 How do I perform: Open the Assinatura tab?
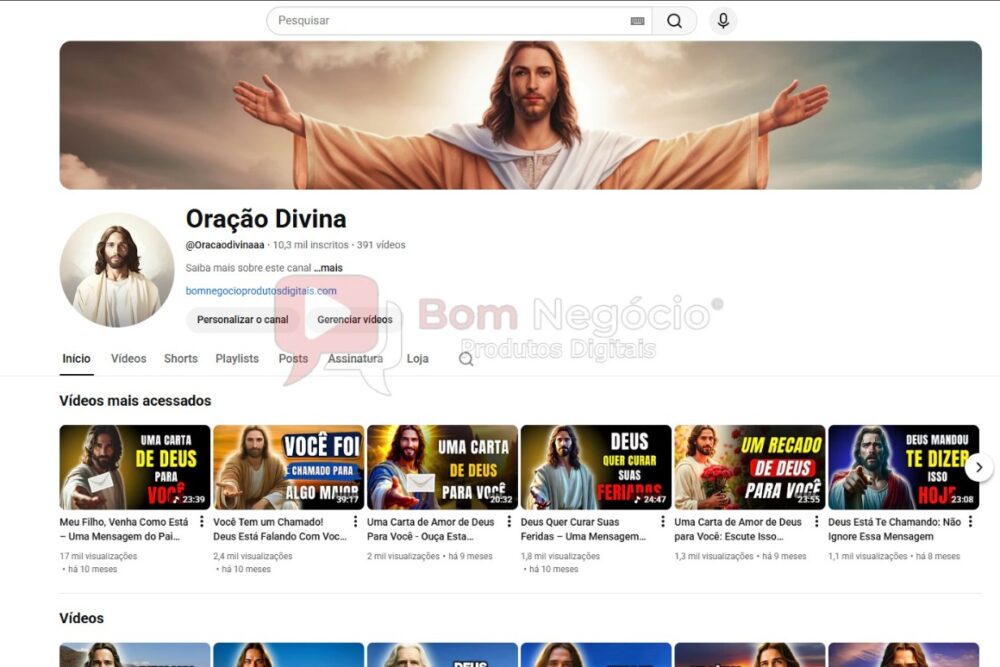pyautogui.click(x=356, y=358)
